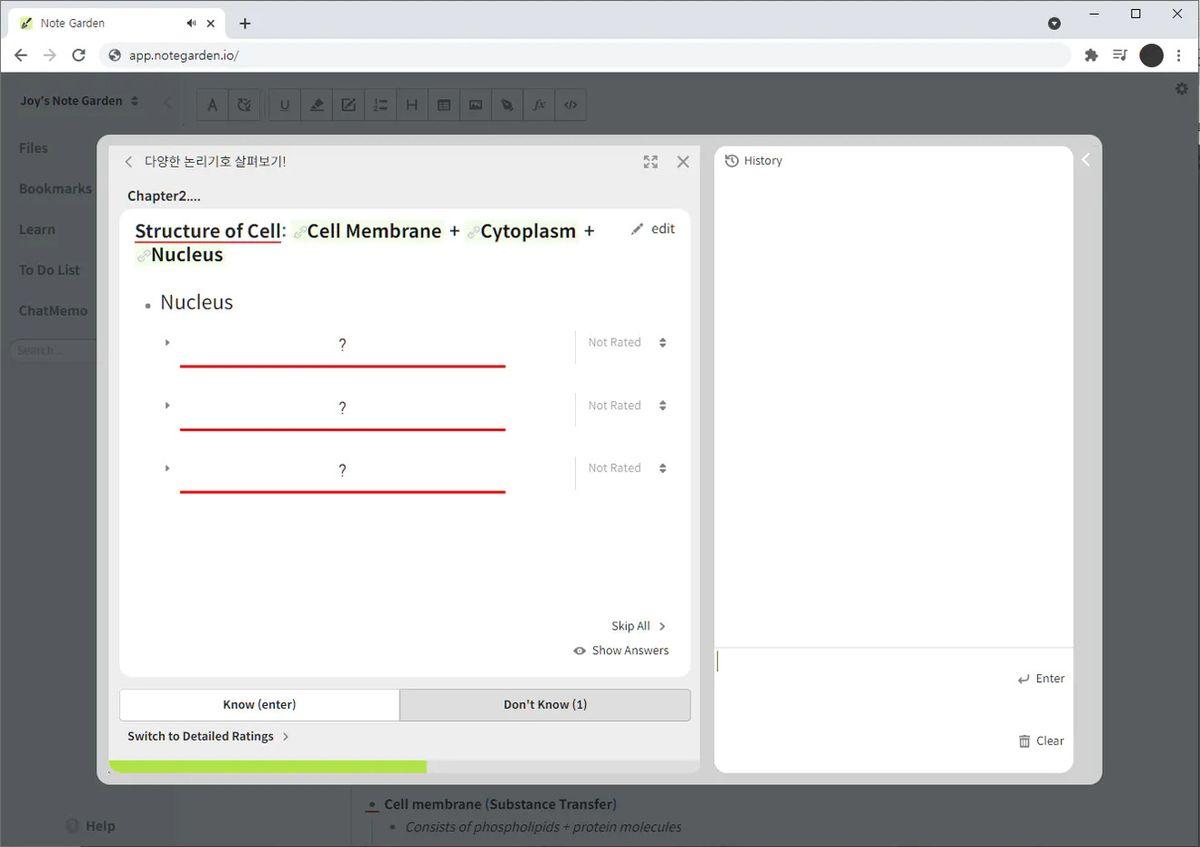This screenshot has width=1200, height=847.
Task: Click the edit note pencil-square icon
Action: click(x=348, y=104)
